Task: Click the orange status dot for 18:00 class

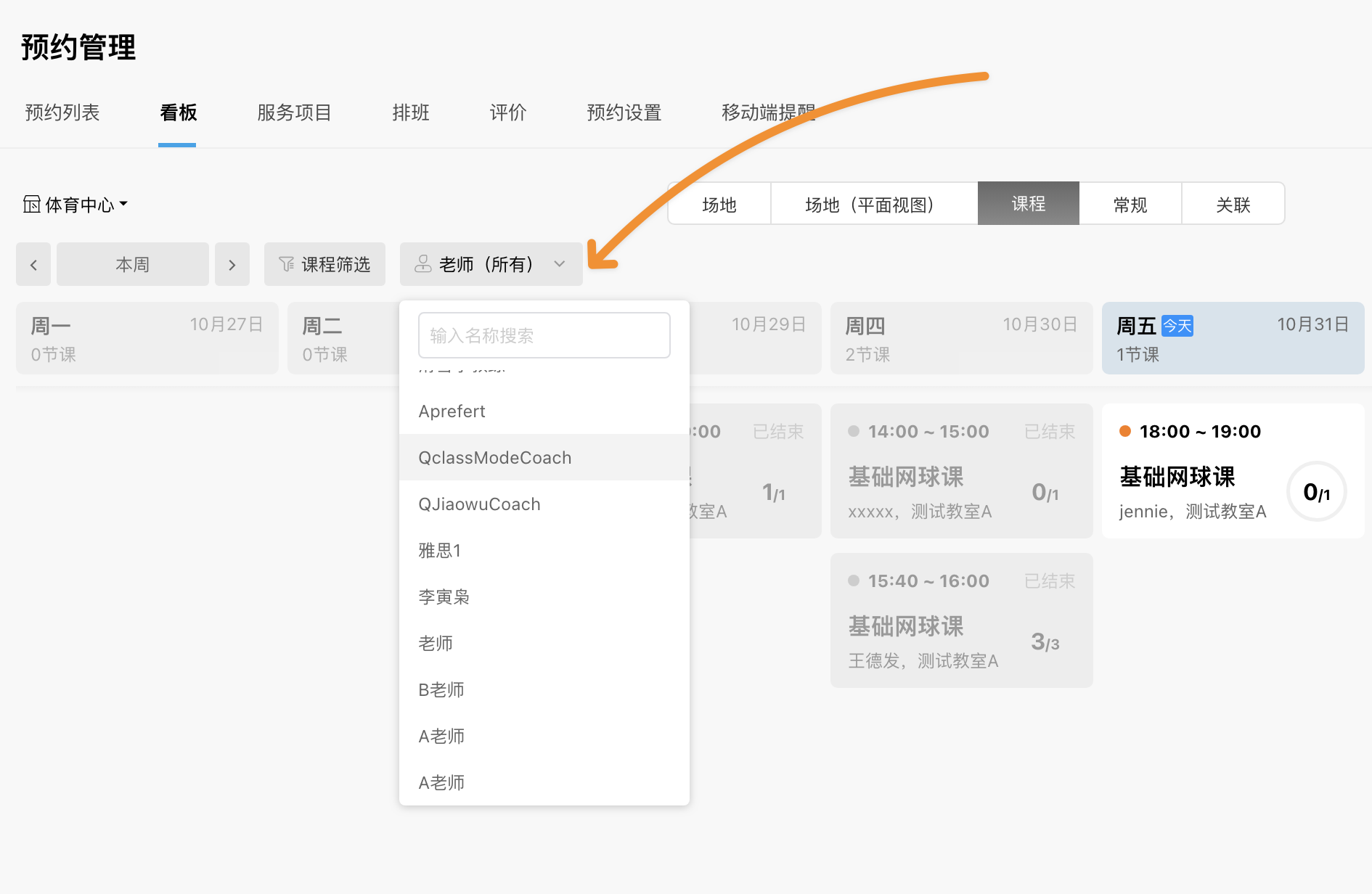Action: 1125,431
